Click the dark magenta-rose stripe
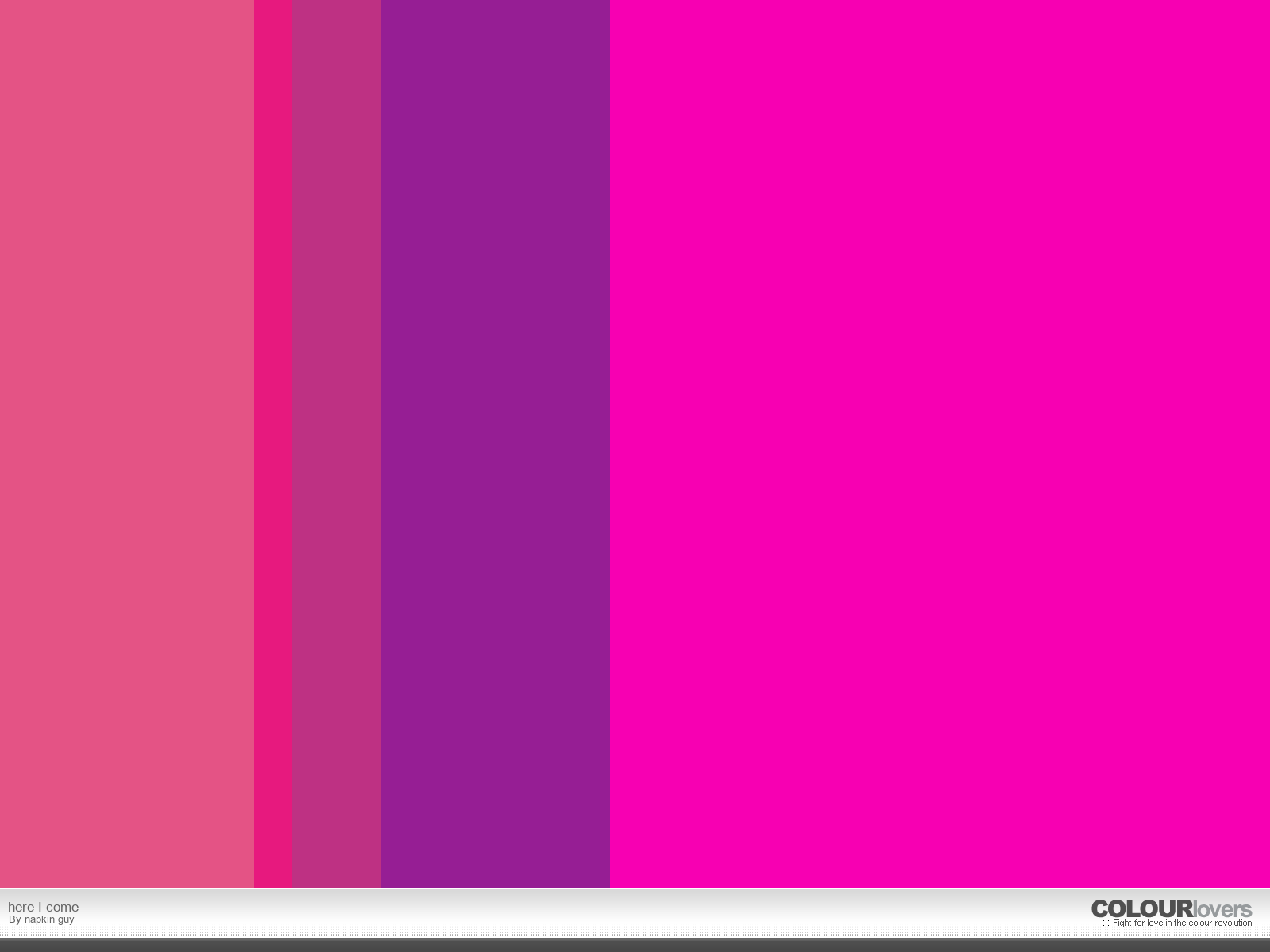Viewport: 1270px width, 952px height. [337, 443]
